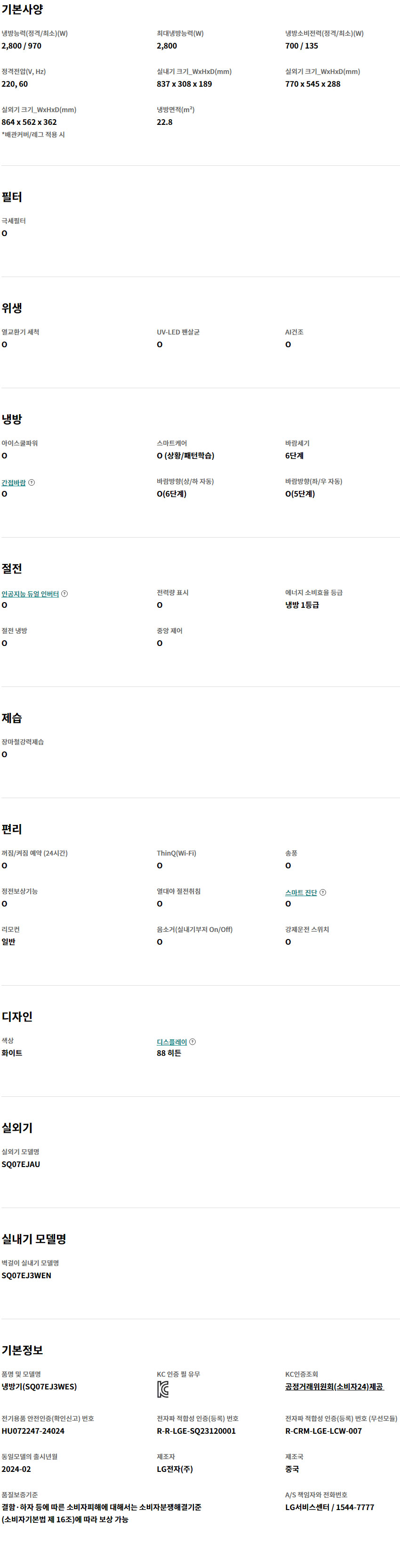400x1568 pixels.
Task: Open the 간접바람 link
Action: click(13, 482)
